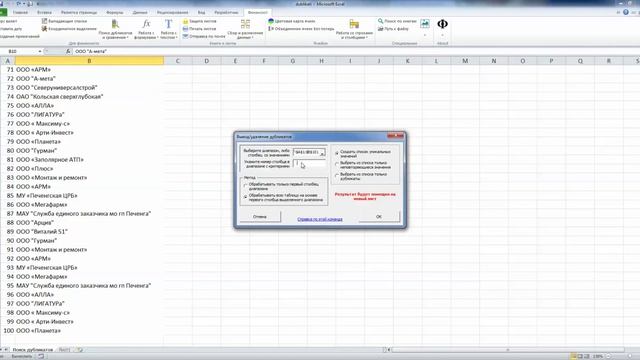Click cell ООО "Арция" in row 88
The image size is (640, 360).
click(89, 222)
